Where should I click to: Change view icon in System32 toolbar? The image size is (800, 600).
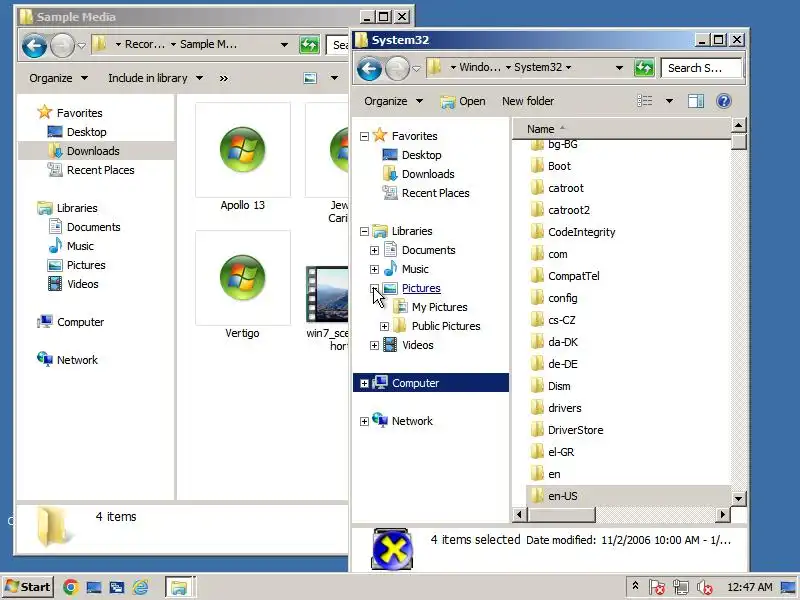(x=644, y=101)
